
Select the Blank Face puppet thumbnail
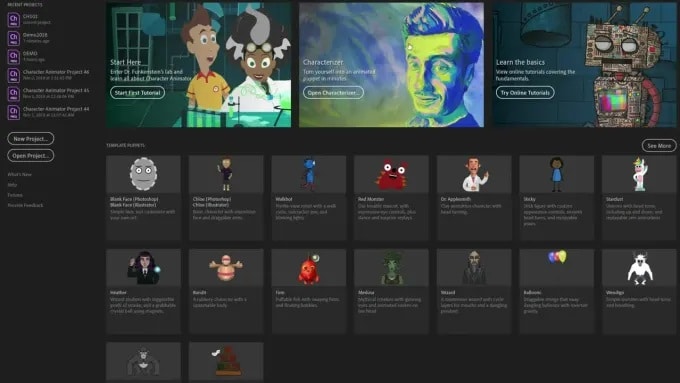click(144, 174)
